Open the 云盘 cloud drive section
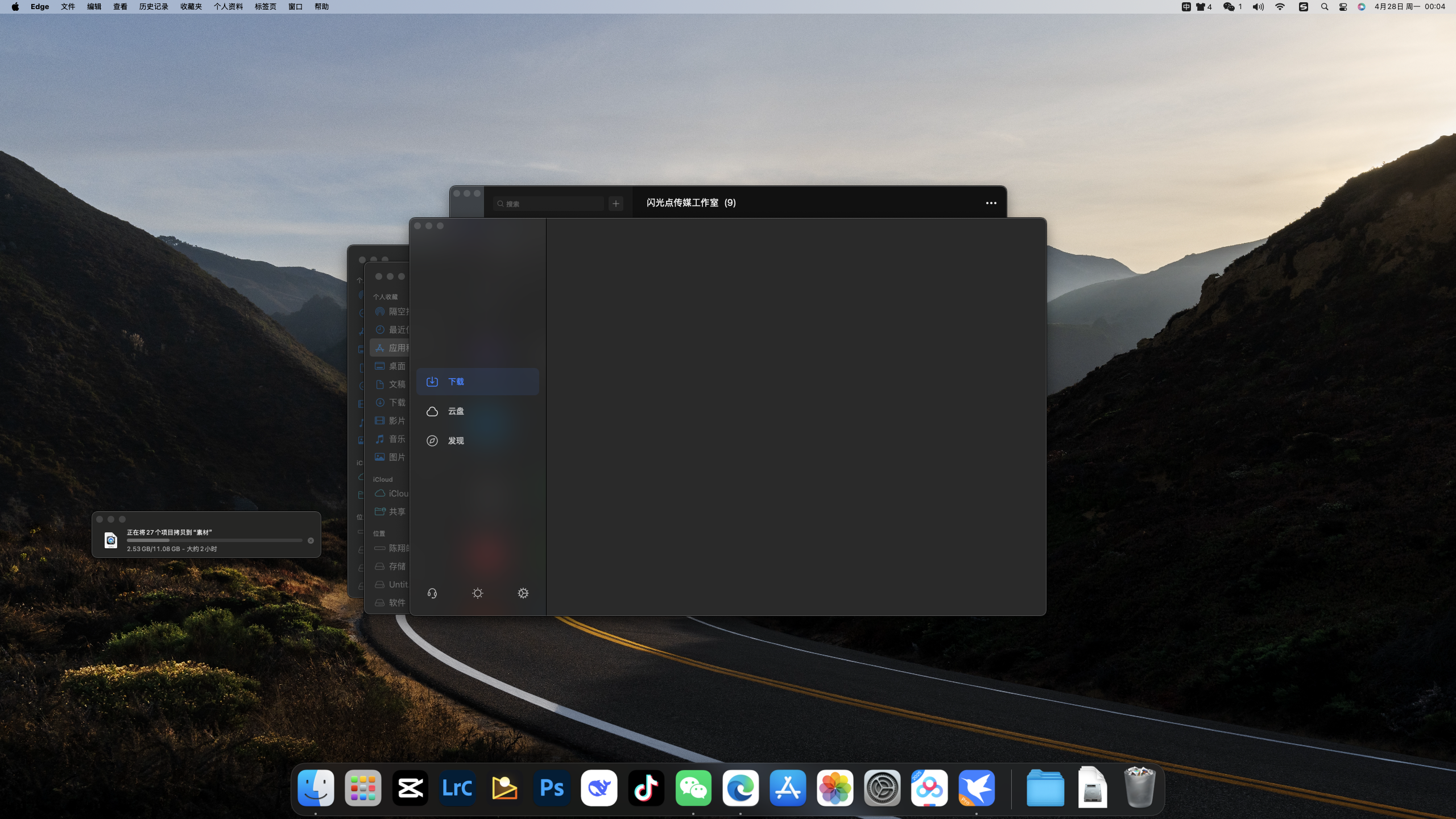Screen dimensions: 1456x819 (455, 411)
